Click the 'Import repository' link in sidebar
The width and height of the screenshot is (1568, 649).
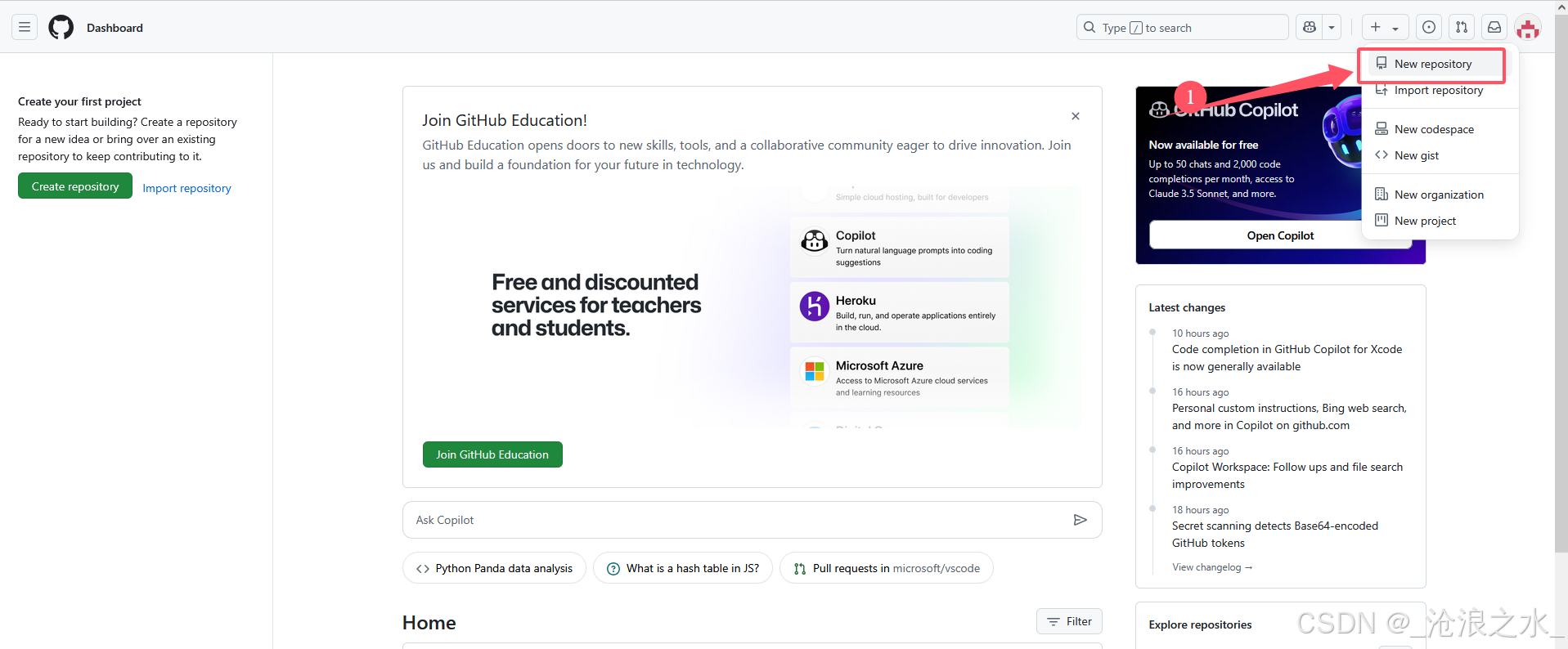[186, 188]
